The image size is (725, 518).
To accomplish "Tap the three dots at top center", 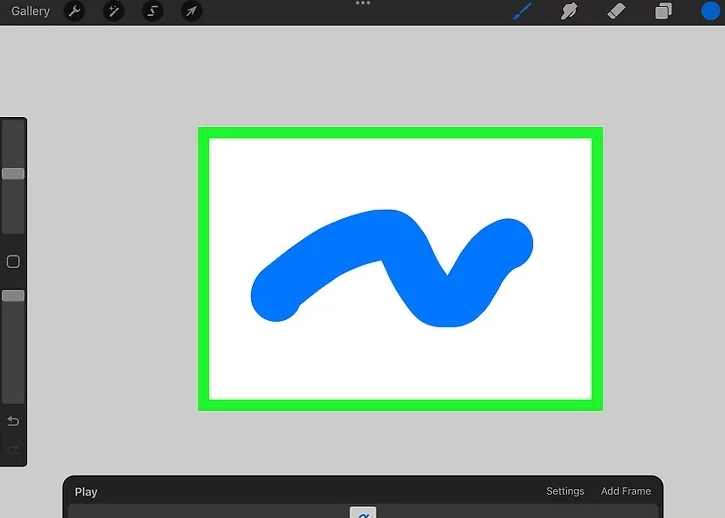I will pos(363,4).
